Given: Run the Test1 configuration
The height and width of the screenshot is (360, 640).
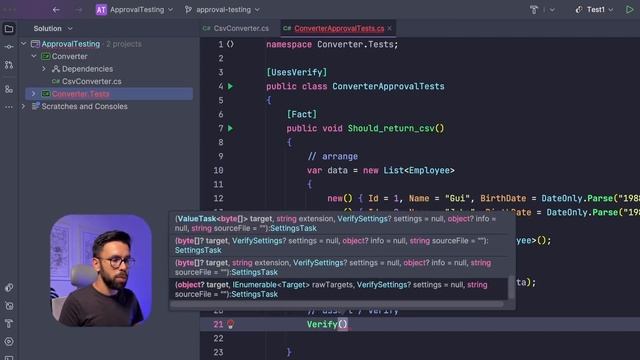Looking at the screenshot, I should click(x=629, y=9).
